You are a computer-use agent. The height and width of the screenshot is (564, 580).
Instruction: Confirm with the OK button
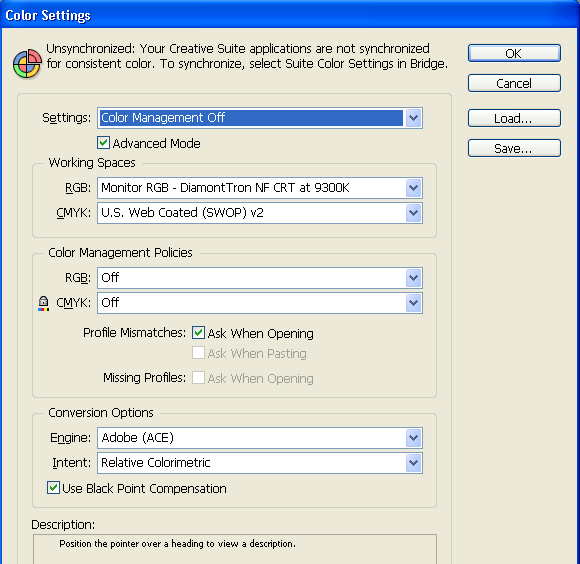[x=514, y=53]
